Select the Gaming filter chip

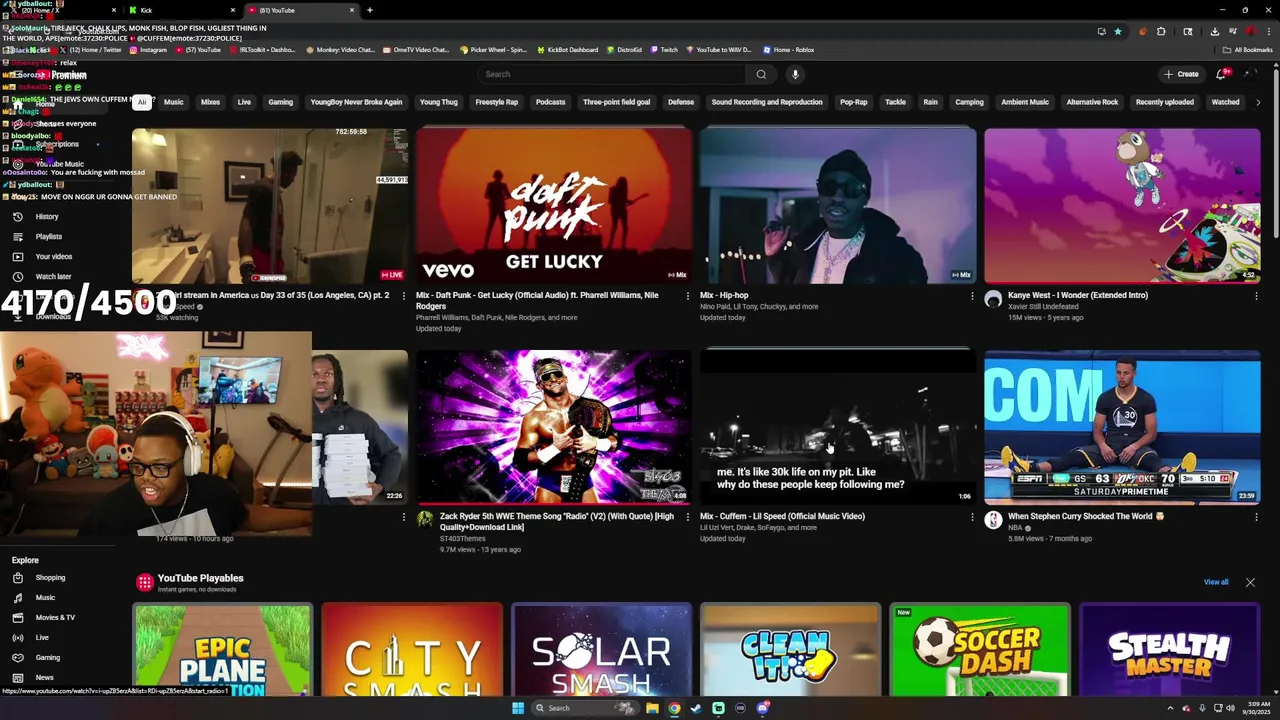tap(280, 102)
